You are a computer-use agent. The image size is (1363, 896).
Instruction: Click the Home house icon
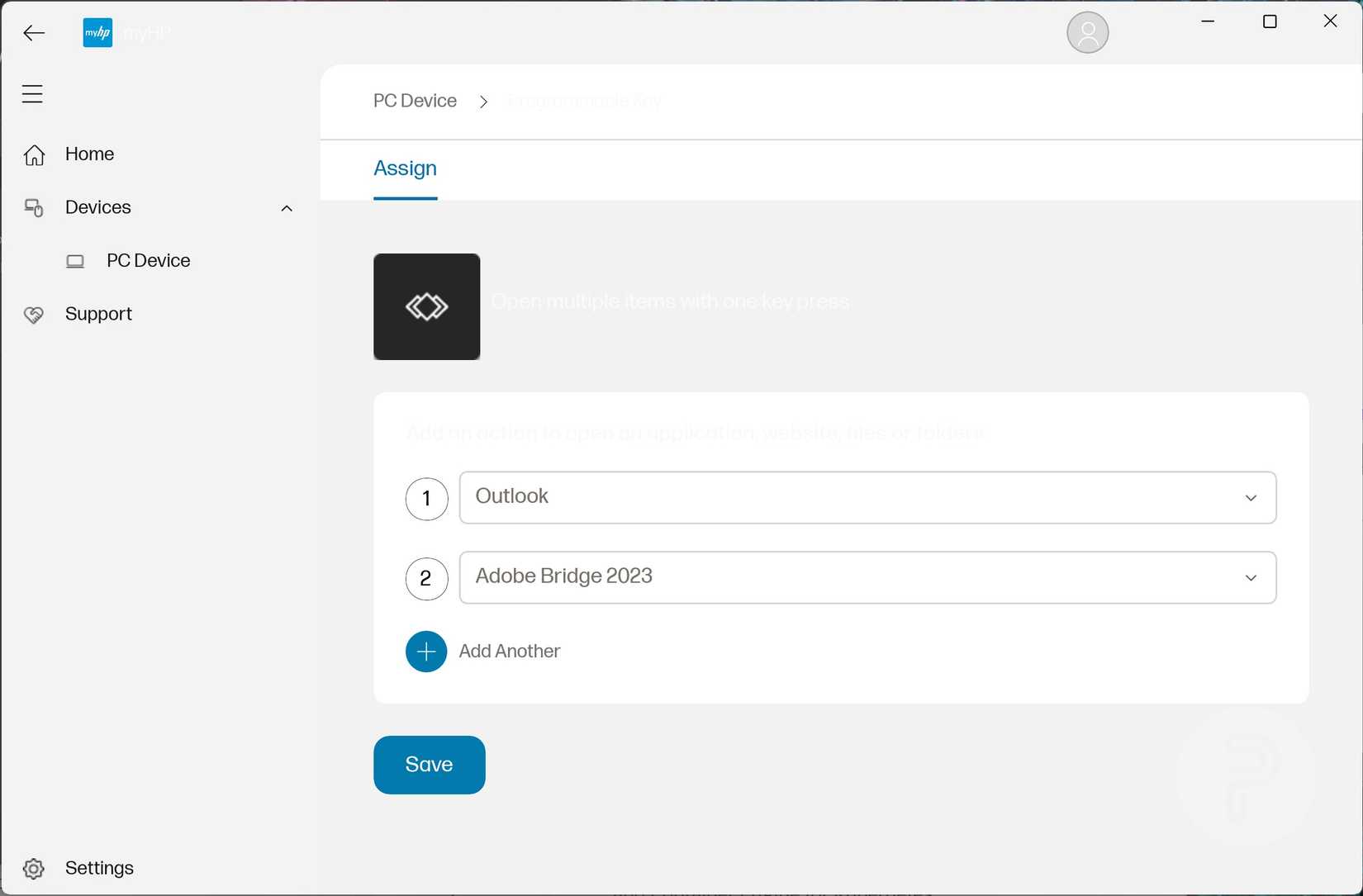coord(34,154)
